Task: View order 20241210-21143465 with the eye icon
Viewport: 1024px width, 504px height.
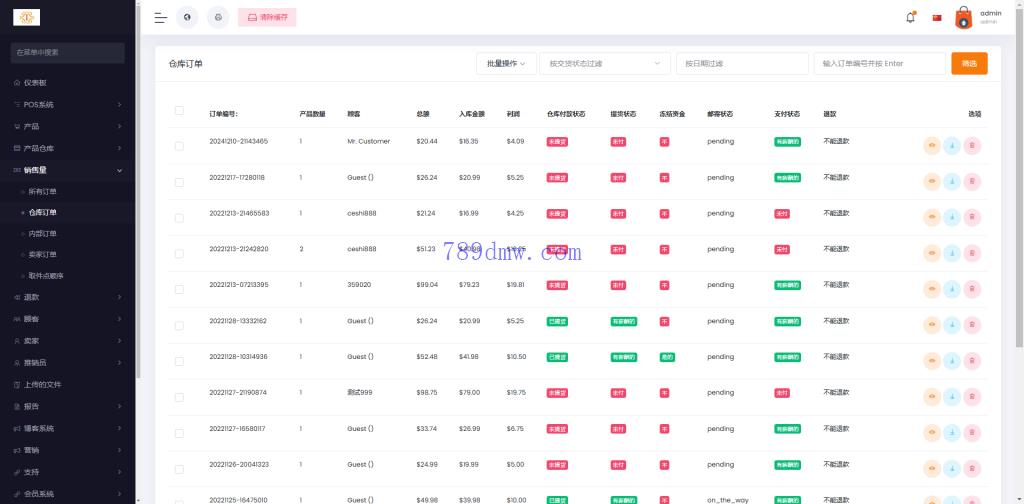Action: pos(932,146)
